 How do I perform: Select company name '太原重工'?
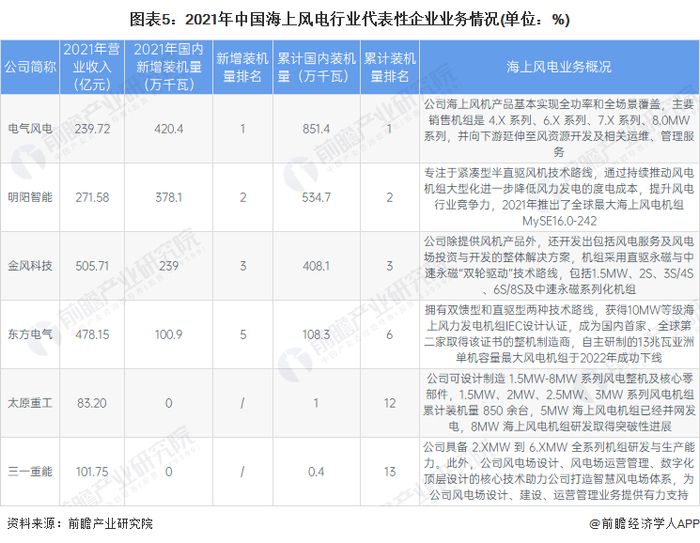tap(30, 403)
